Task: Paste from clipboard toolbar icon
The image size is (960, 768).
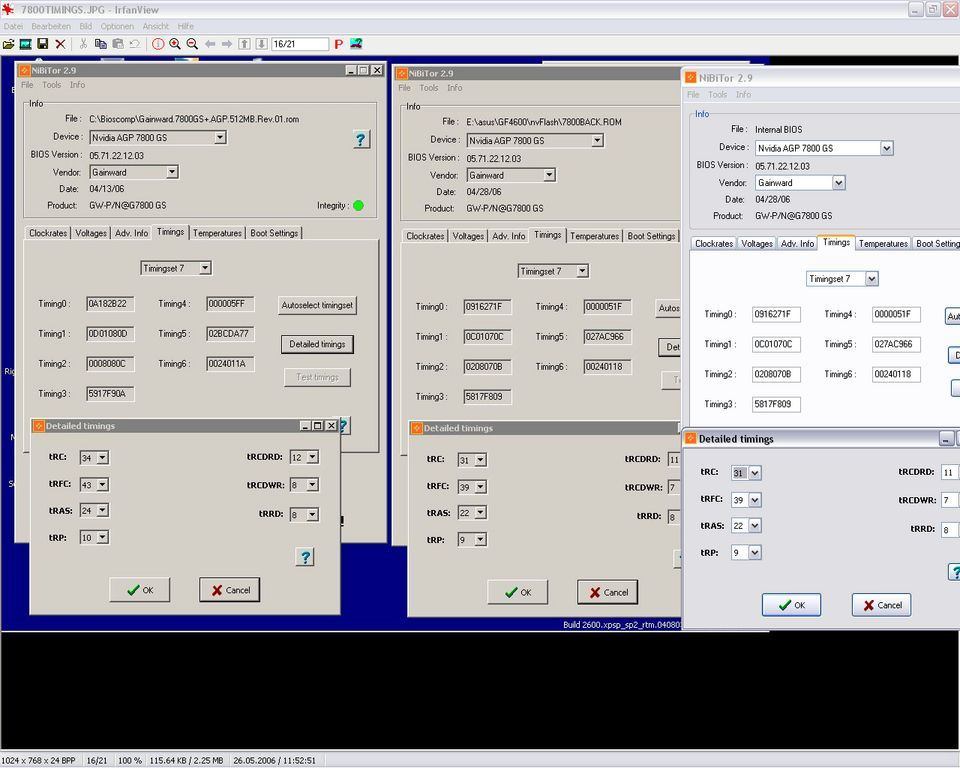Action: point(118,44)
